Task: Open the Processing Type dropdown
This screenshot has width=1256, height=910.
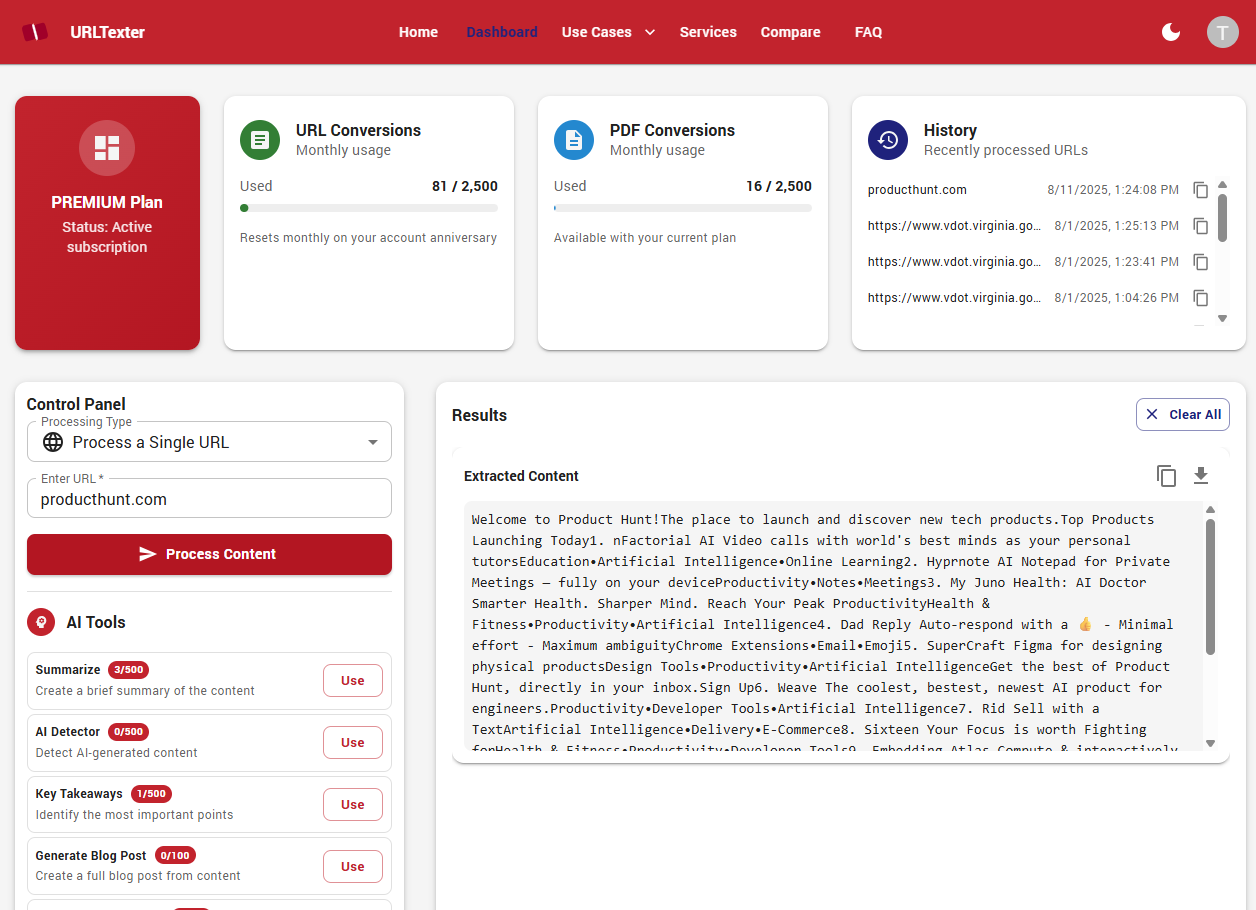Action: click(x=209, y=442)
